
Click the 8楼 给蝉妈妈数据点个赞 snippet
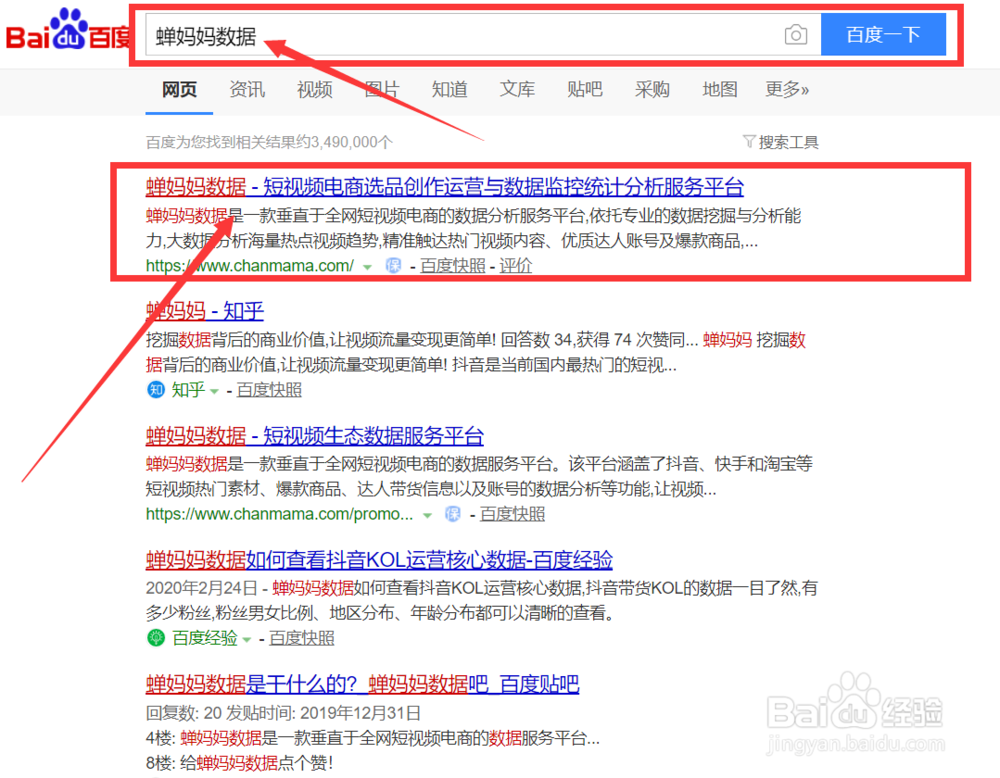tap(239, 763)
